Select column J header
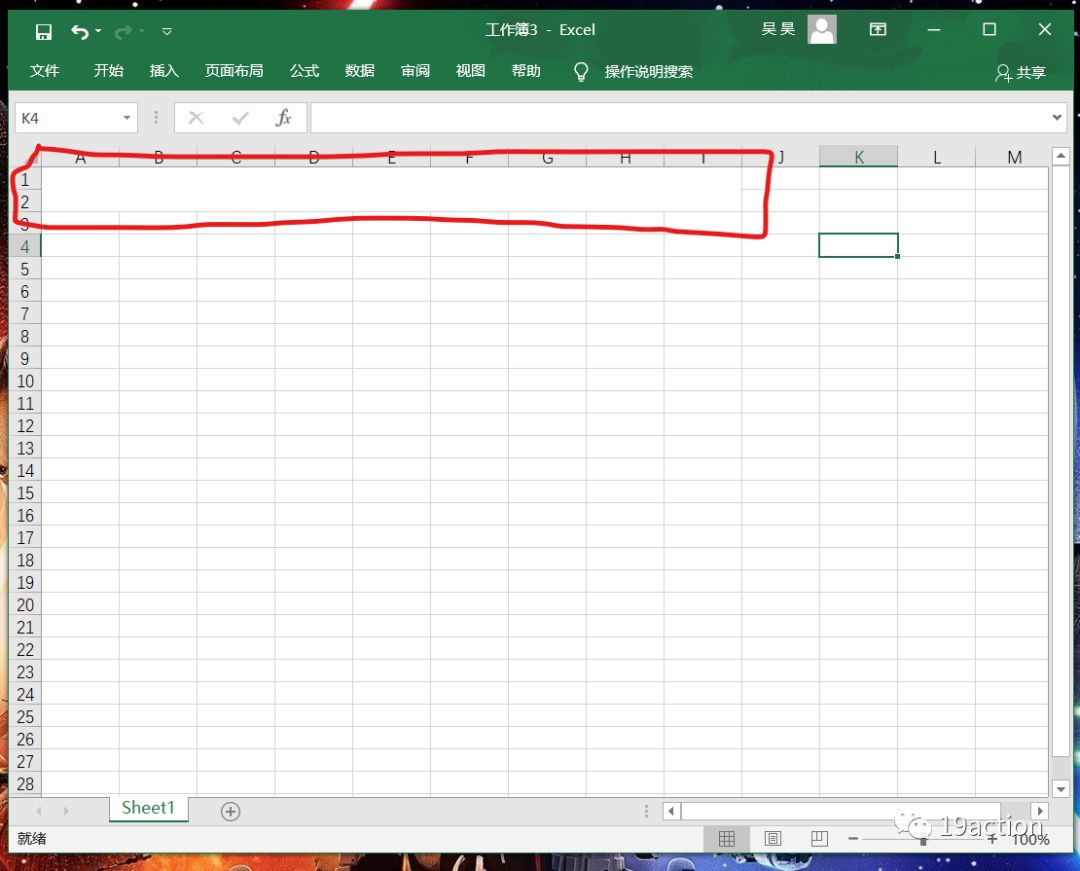The image size is (1080, 871). click(x=781, y=157)
